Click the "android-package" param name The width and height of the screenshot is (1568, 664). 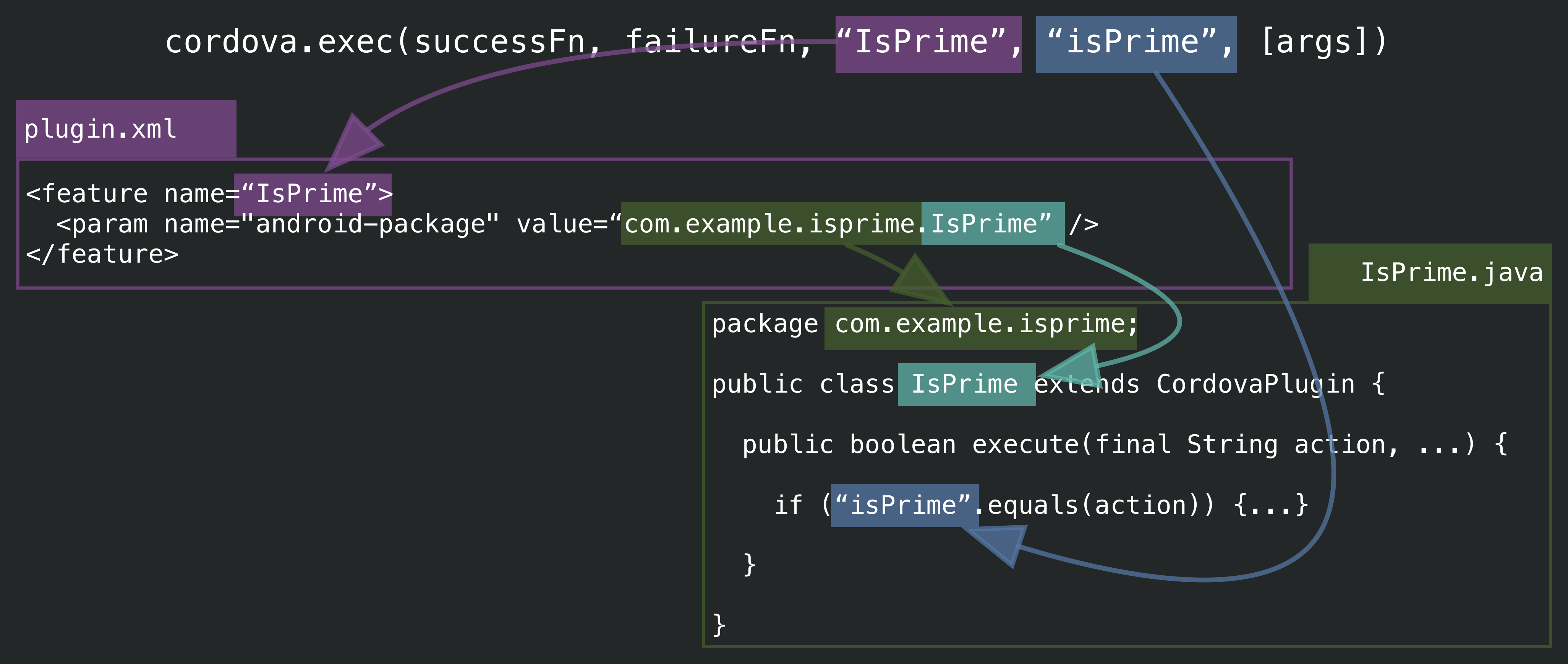pyautogui.click(x=371, y=224)
